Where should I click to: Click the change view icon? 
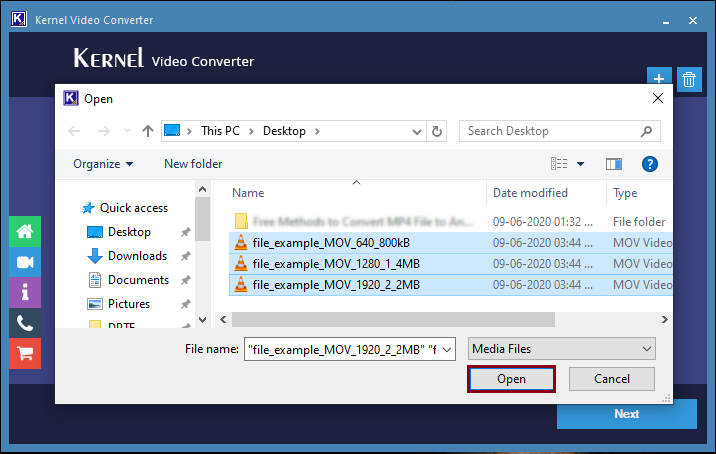559,164
